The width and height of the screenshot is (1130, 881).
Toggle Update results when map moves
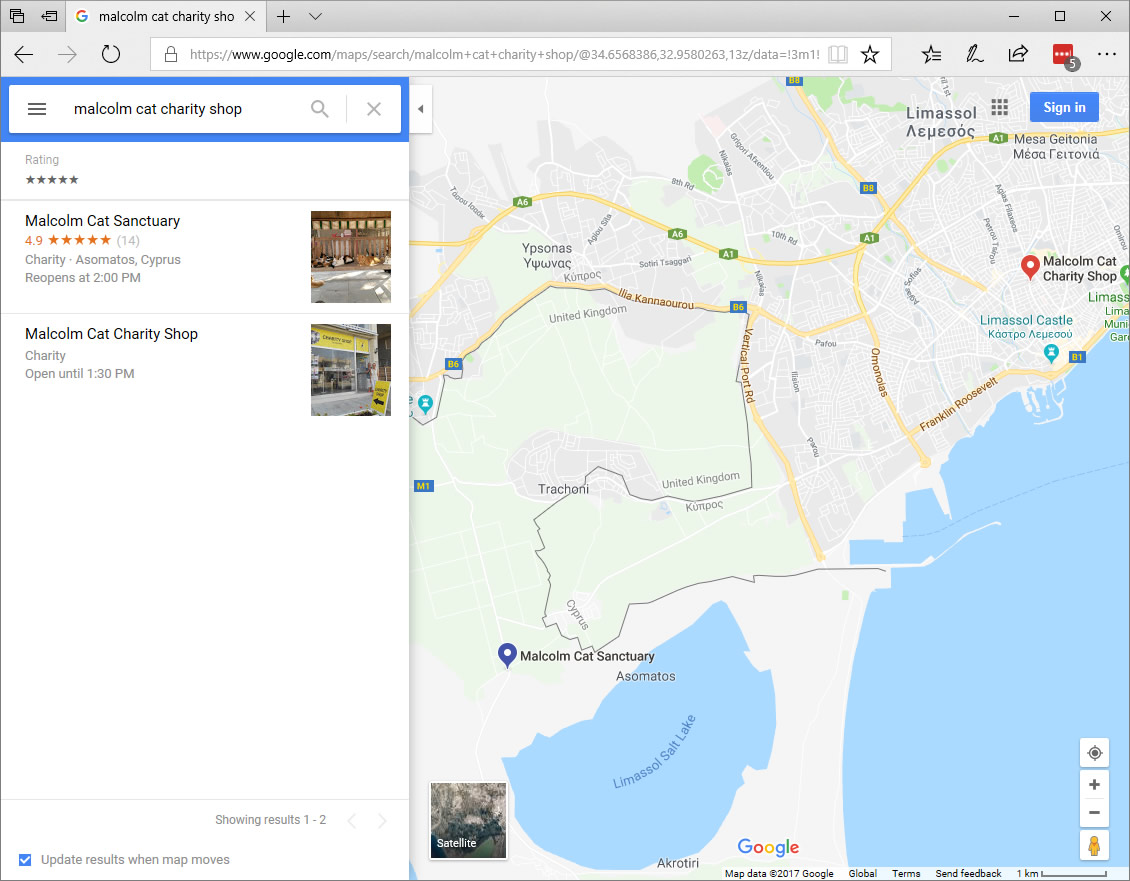click(x=26, y=860)
